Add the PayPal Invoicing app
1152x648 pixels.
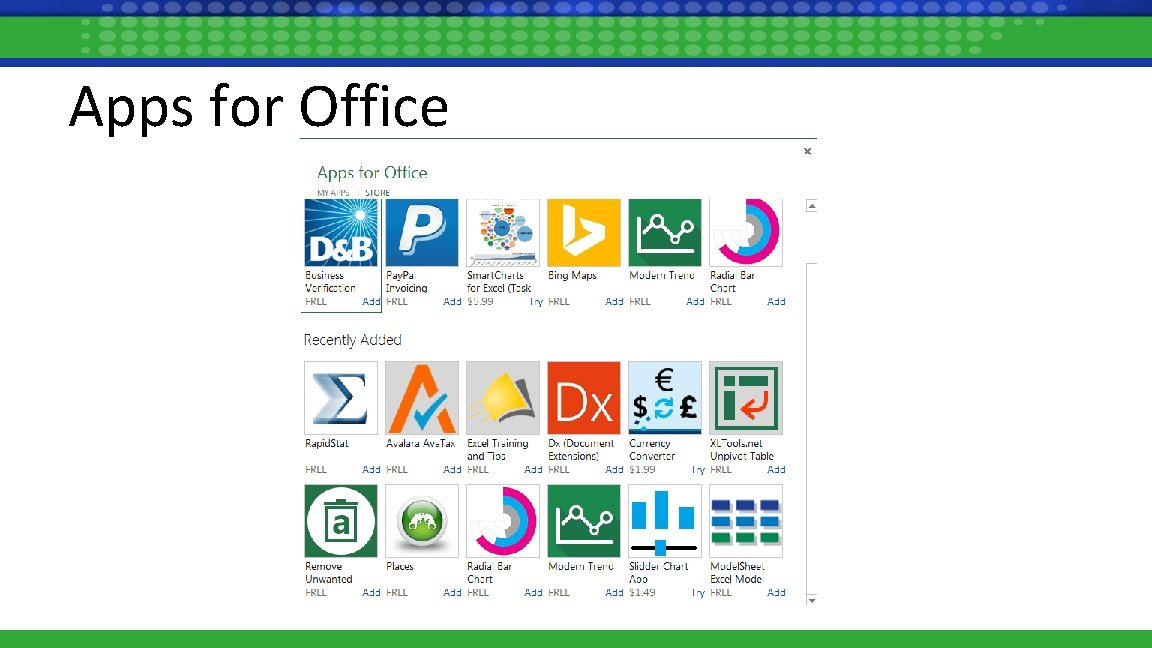pos(452,301)
